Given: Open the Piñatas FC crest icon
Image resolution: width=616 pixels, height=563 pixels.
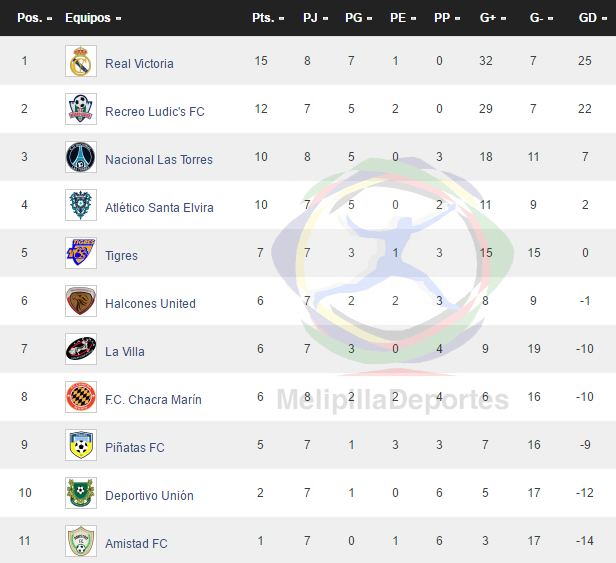Looking at the screenshot, I should point(81,445).
